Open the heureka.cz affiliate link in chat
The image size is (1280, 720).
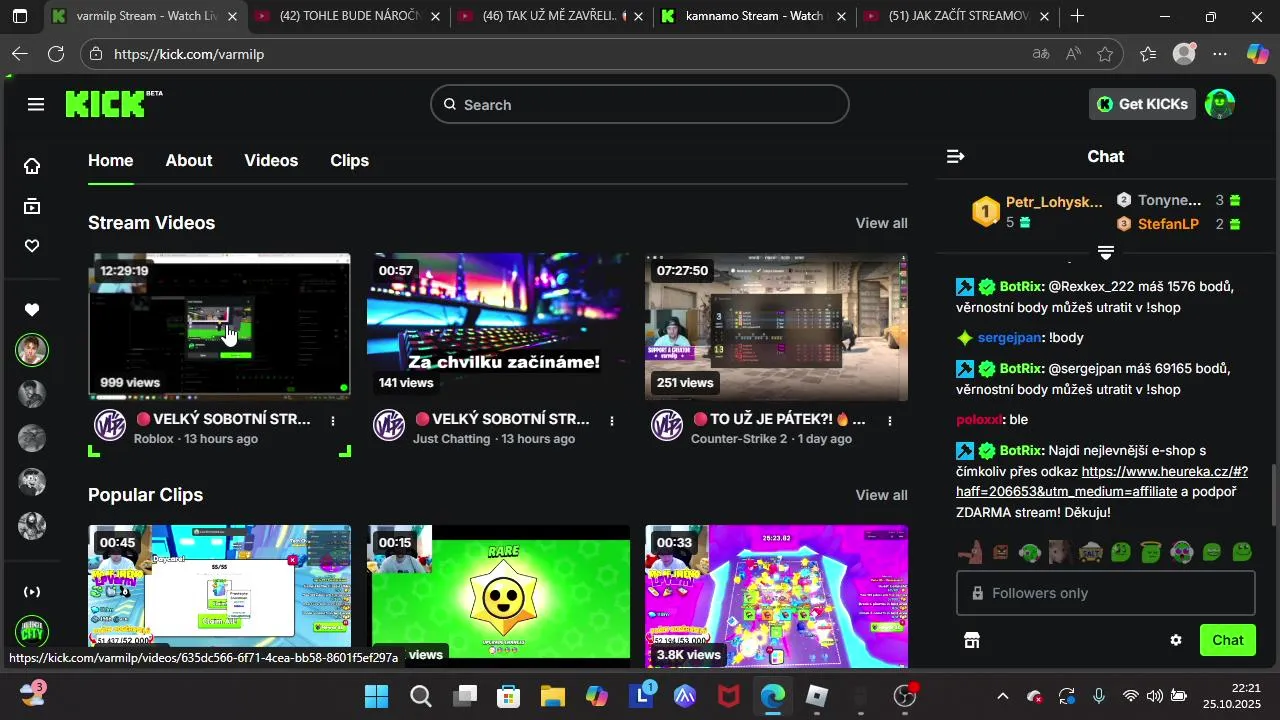(x=1103, y=481)
